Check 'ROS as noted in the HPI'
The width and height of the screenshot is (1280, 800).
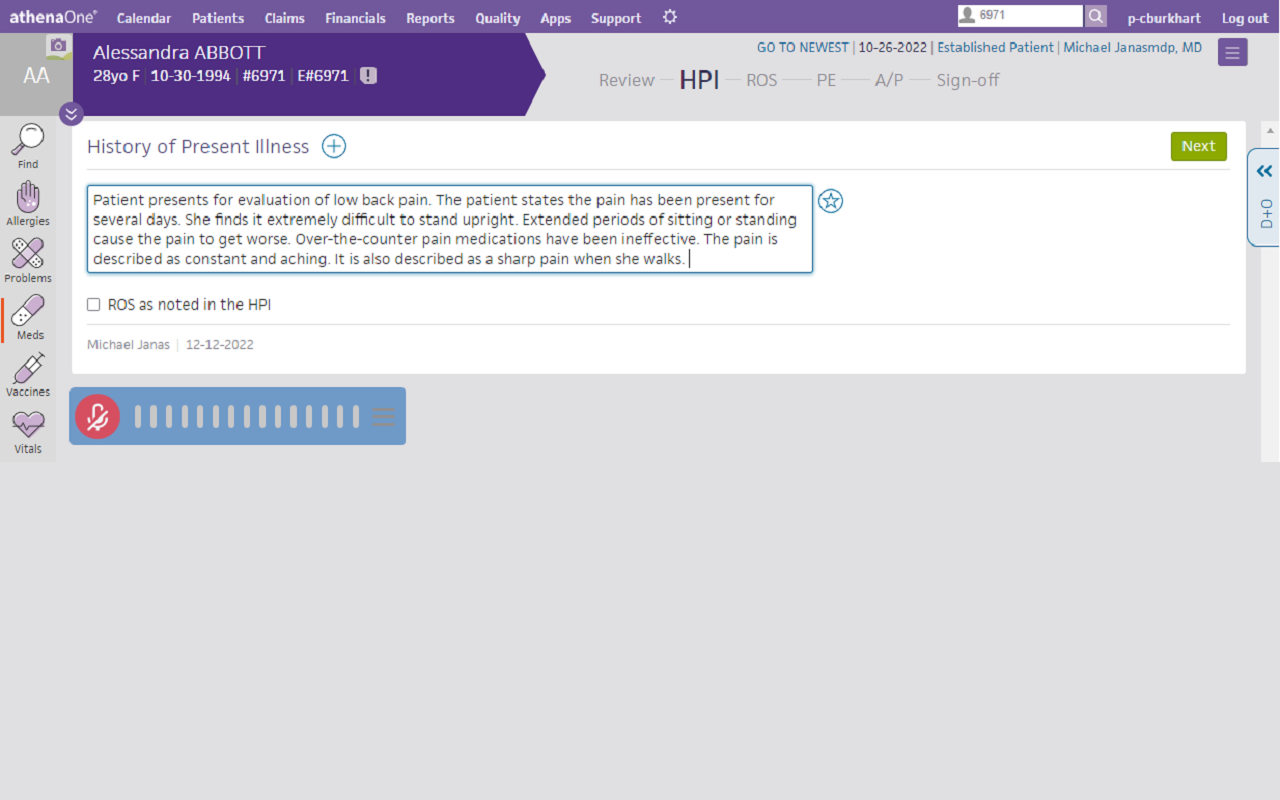[94, 305]
